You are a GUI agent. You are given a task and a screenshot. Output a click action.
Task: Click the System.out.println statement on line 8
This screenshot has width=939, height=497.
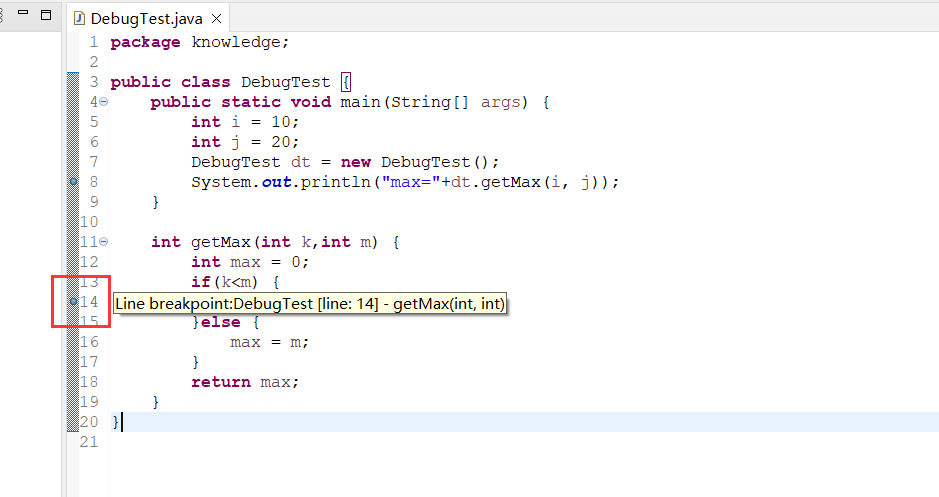tap(405, 182)
